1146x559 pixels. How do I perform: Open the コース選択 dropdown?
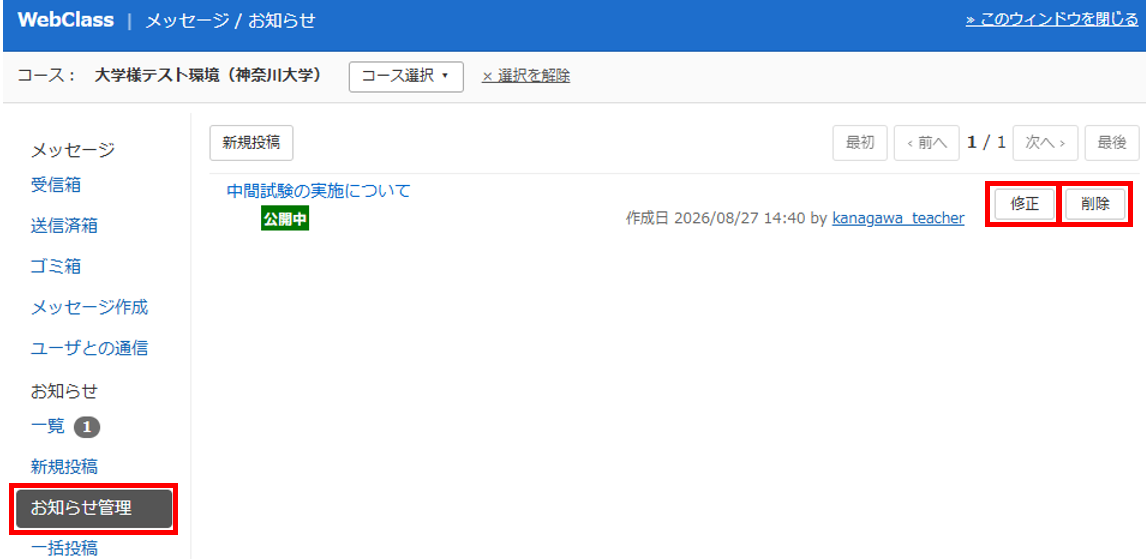pos(406,76)
